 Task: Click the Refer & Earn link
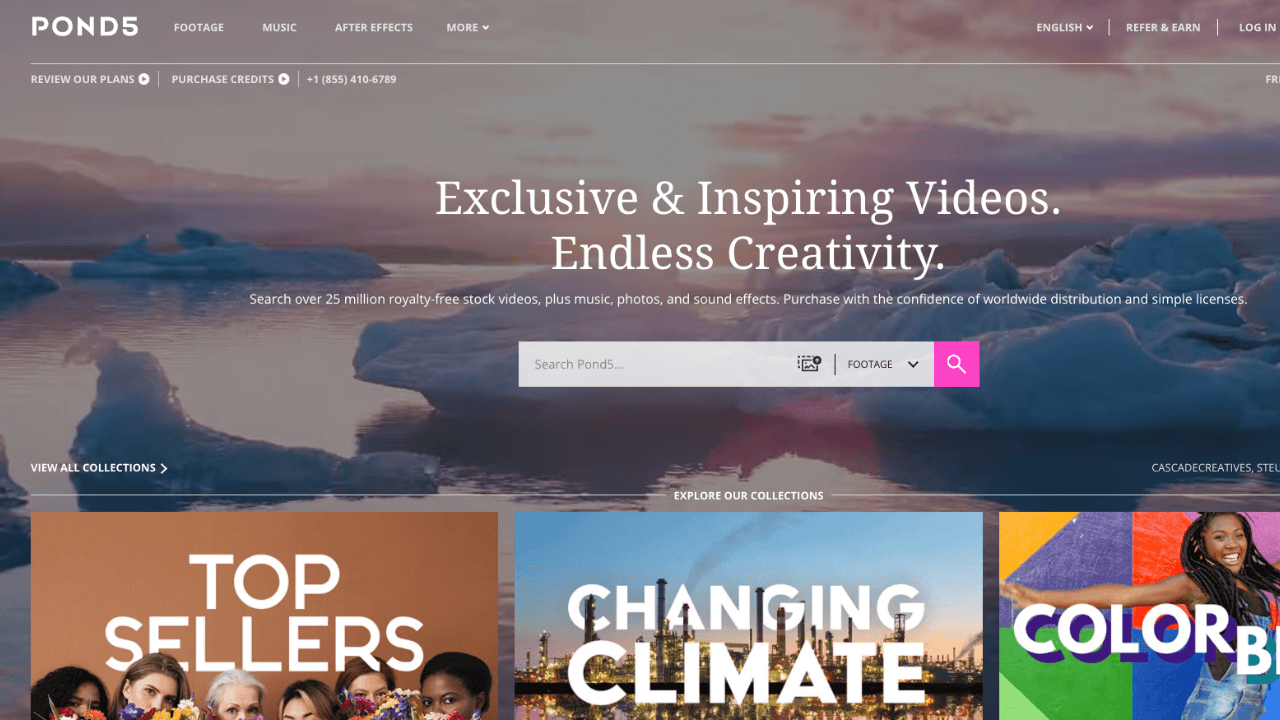[1163, 28]
